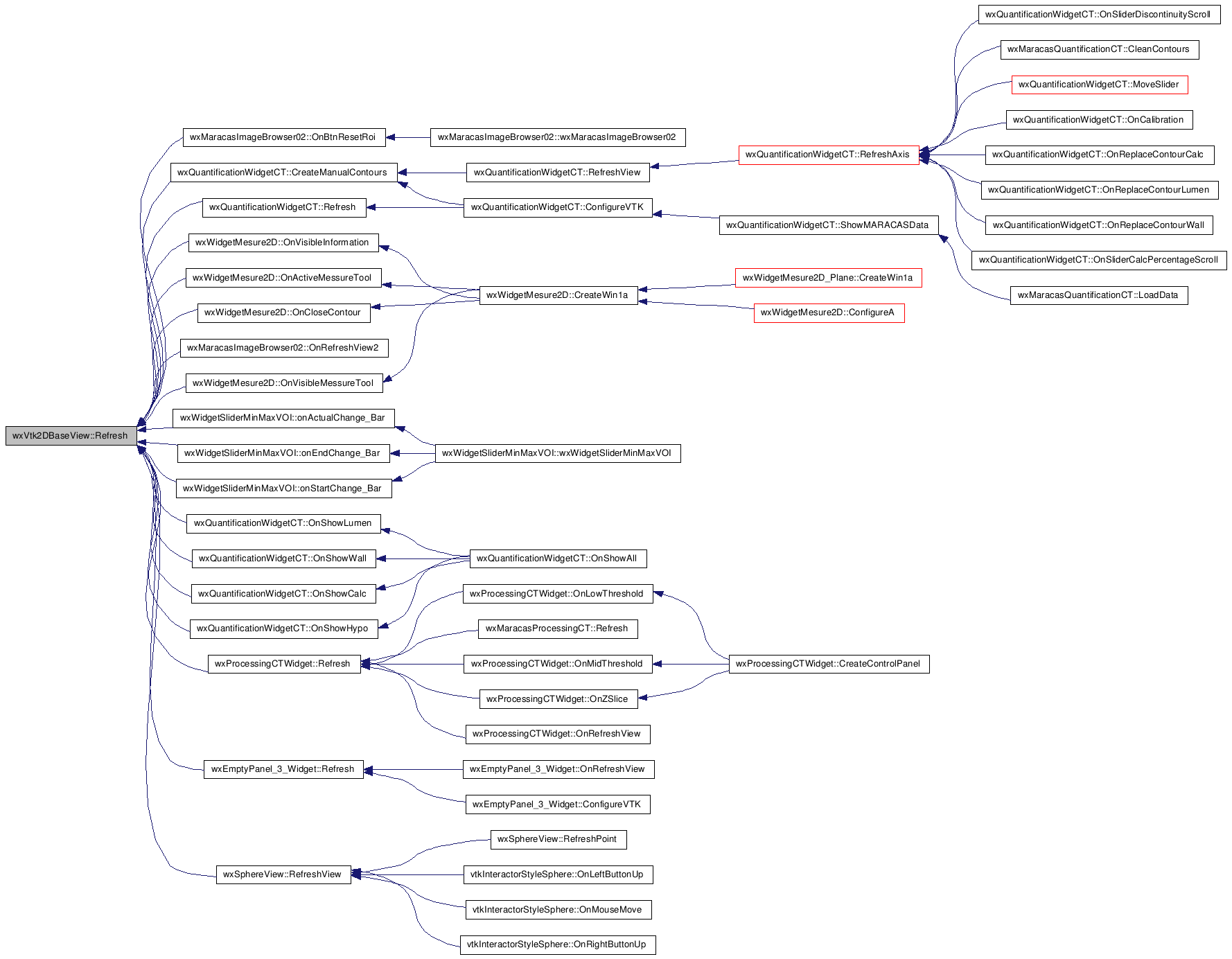The height and width of the screenshot is (959, 1232).
Task: Open wxQuantificationWidgetCT::CreateManualContours node
Action: 284,173
